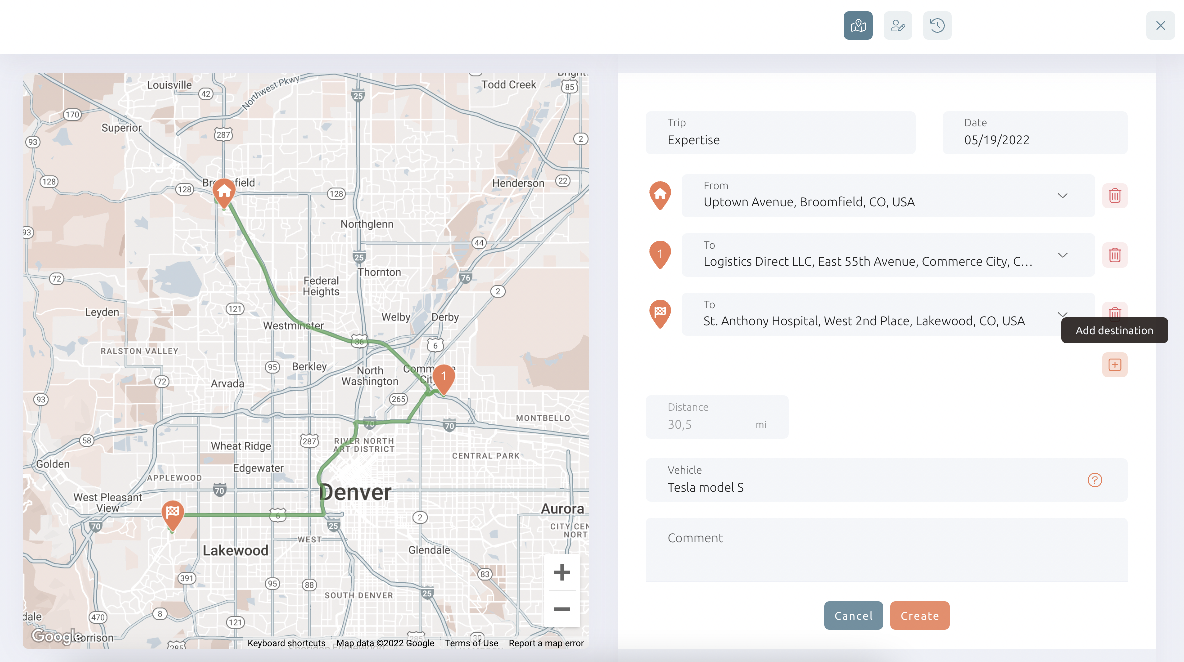The image size is (1184, 662).
Task: Click Report a map error link
Action: (546, 643)
